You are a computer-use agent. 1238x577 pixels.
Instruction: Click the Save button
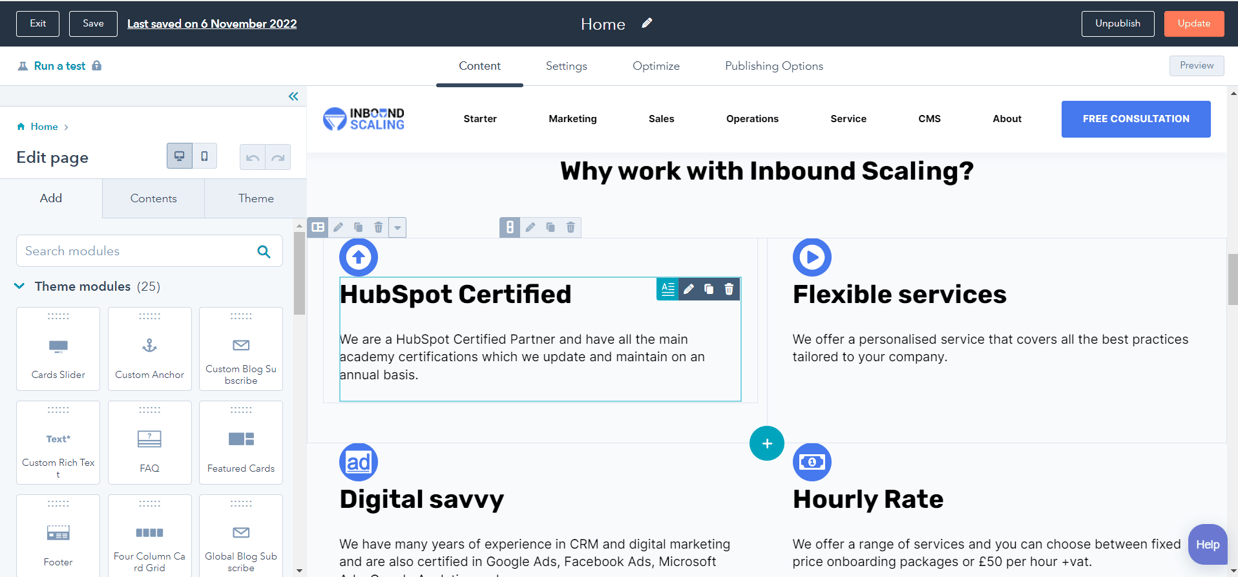pos(93,23)
